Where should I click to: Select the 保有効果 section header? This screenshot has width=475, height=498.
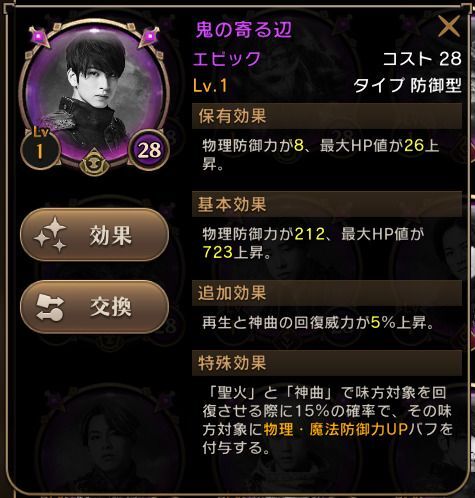[x=327, y=116]
